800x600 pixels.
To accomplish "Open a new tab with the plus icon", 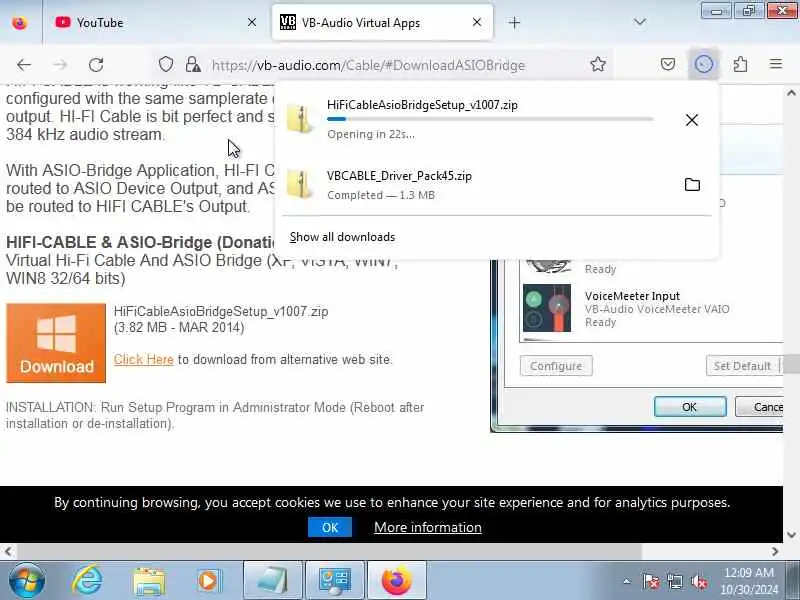I will tap(514, 22).
